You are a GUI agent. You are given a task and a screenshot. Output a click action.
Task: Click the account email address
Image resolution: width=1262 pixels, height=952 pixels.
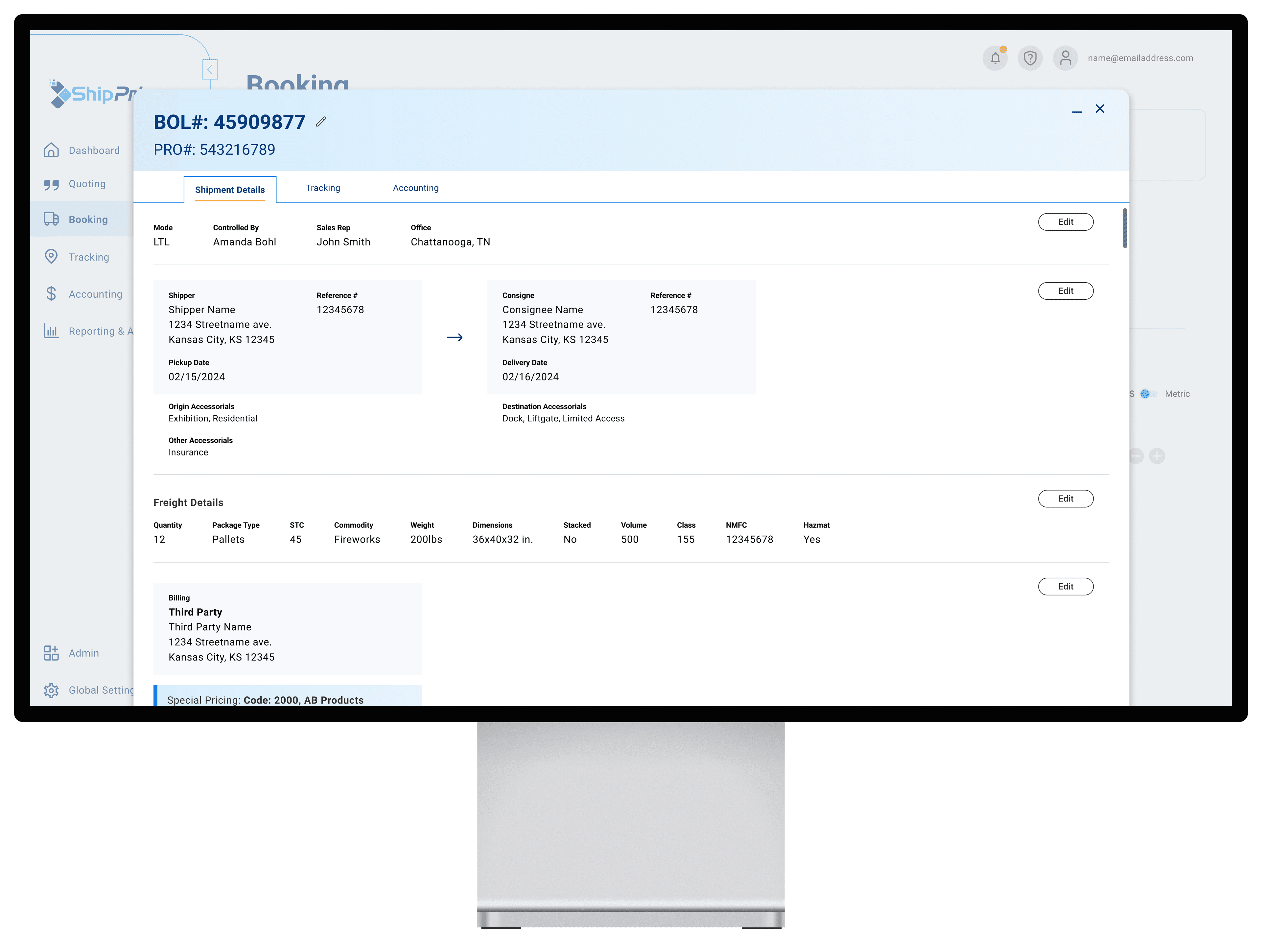pos(1140,58)
